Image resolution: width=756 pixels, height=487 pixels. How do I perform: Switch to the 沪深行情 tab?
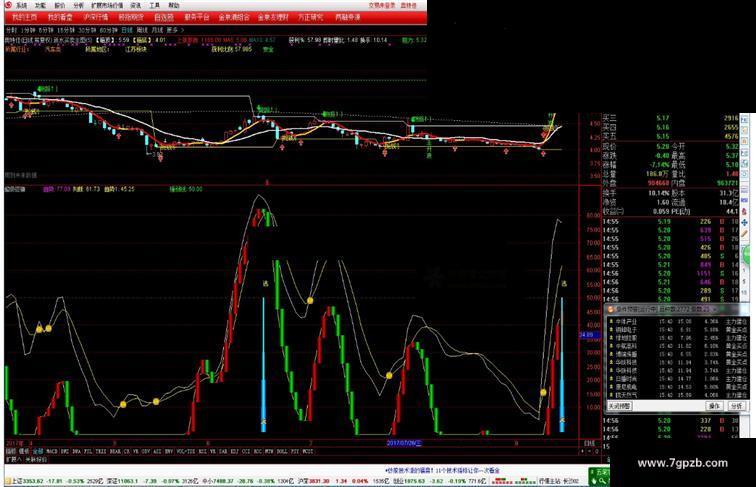click(x=95, y=17)
